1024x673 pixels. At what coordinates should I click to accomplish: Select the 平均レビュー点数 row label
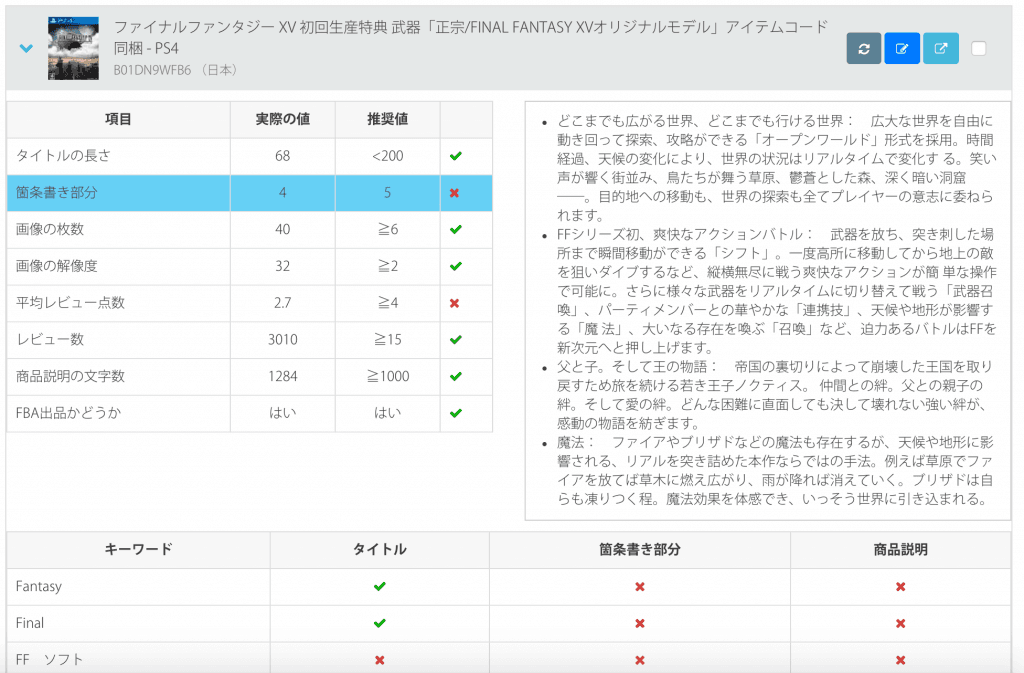click(x=70, y=303)
